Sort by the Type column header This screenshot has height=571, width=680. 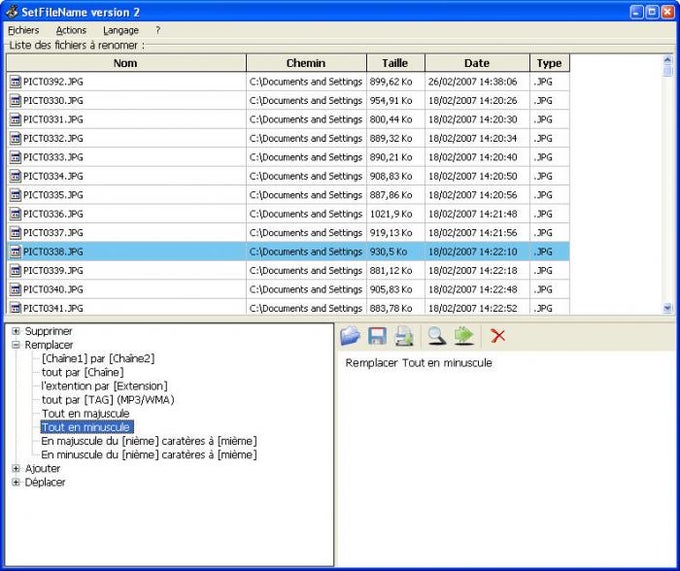tap(549, 63)
